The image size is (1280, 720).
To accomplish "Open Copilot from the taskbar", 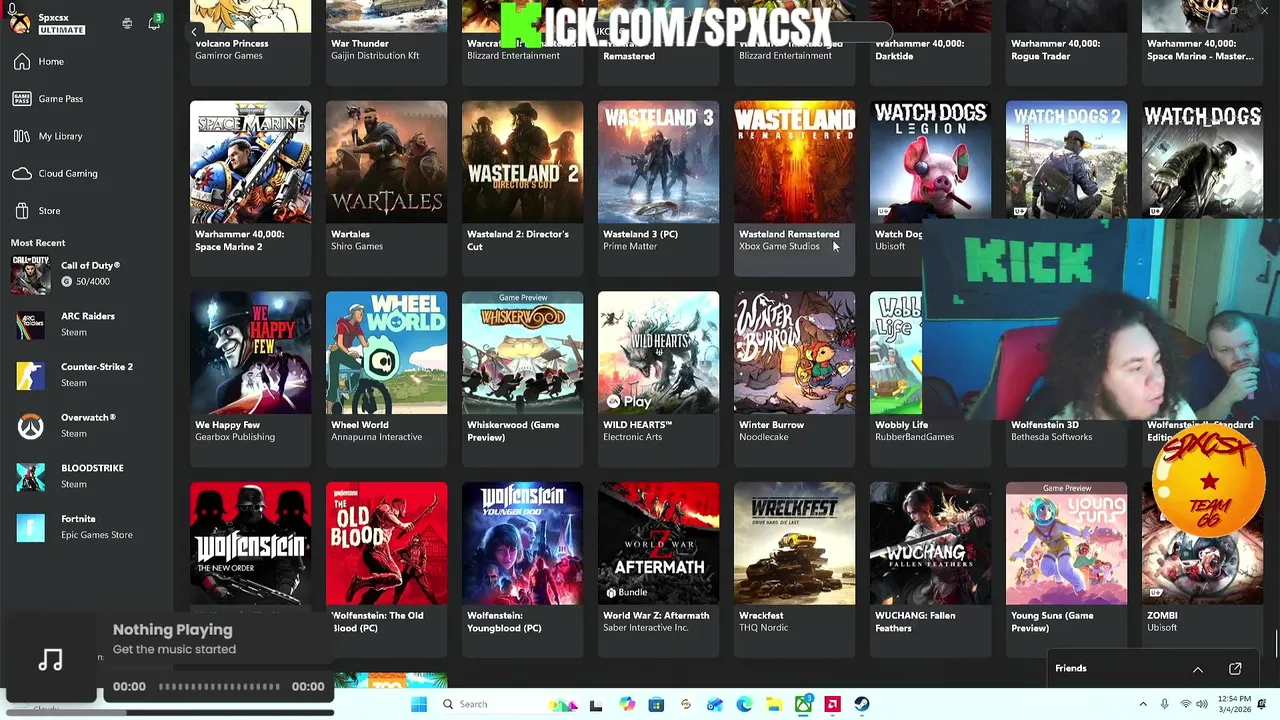I will point(627,705).
